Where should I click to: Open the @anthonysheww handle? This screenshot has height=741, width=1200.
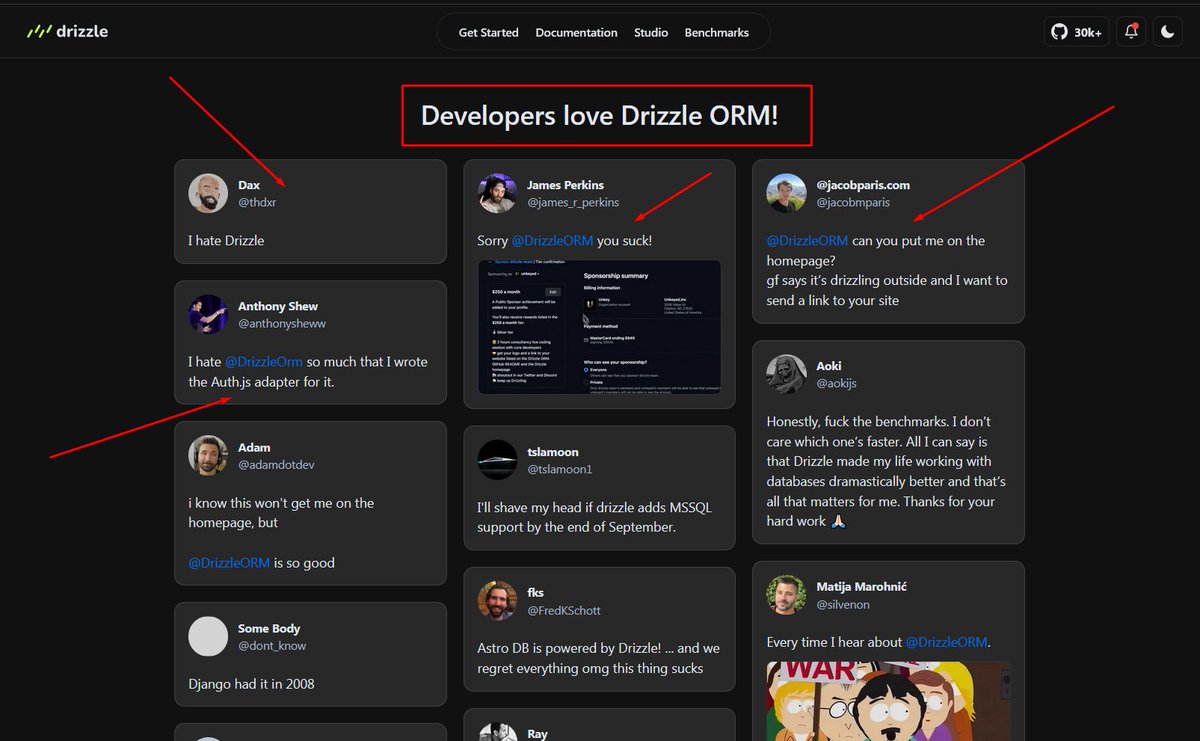click(x=282, y=323)
